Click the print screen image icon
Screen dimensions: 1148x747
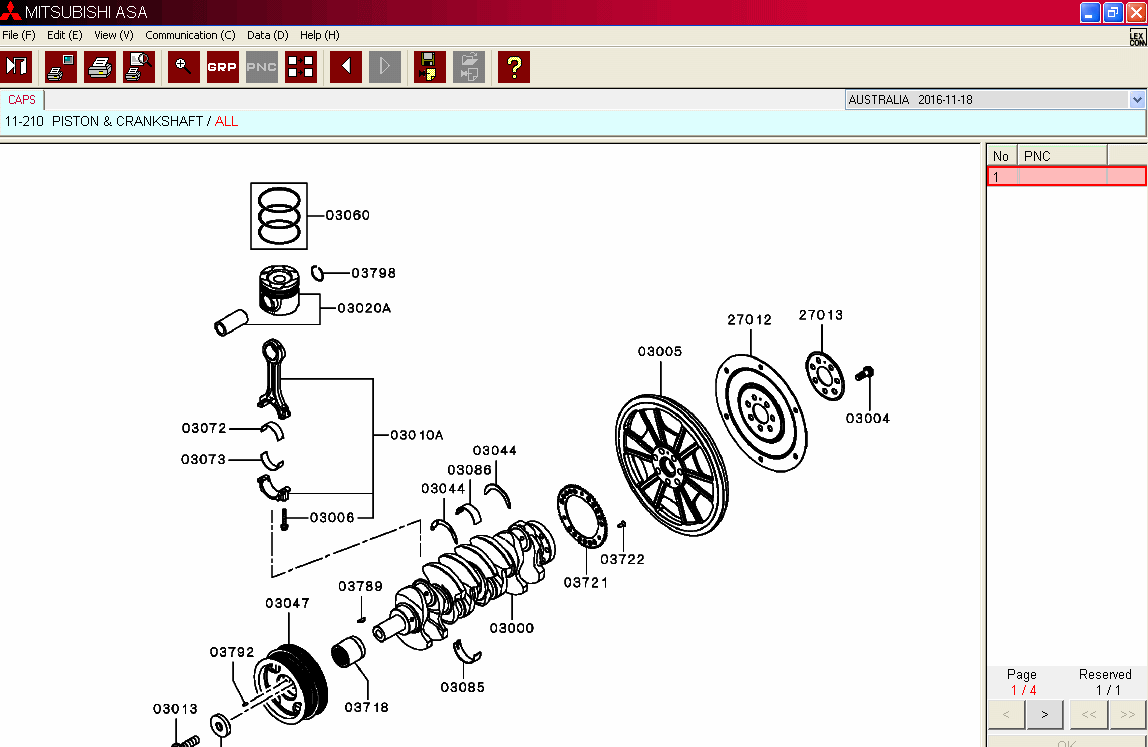(60, 67)
